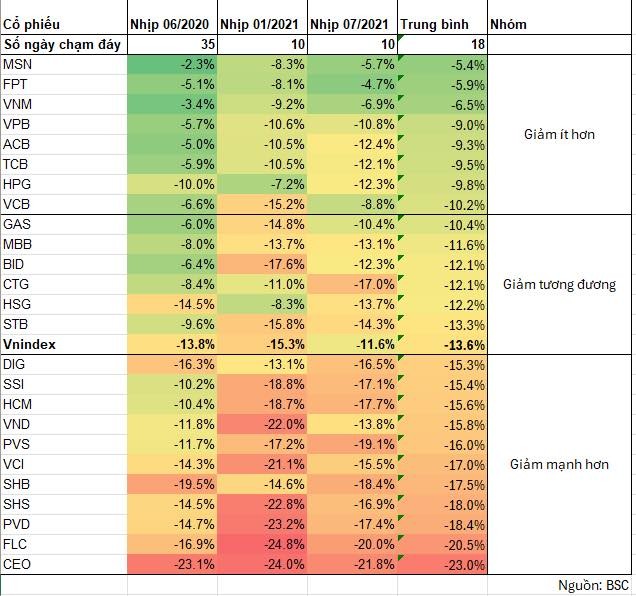This screenshot has height=596, width=636.
Task: Select CEO's -23.1% cell for 06/2020
Action: [172, 564]
